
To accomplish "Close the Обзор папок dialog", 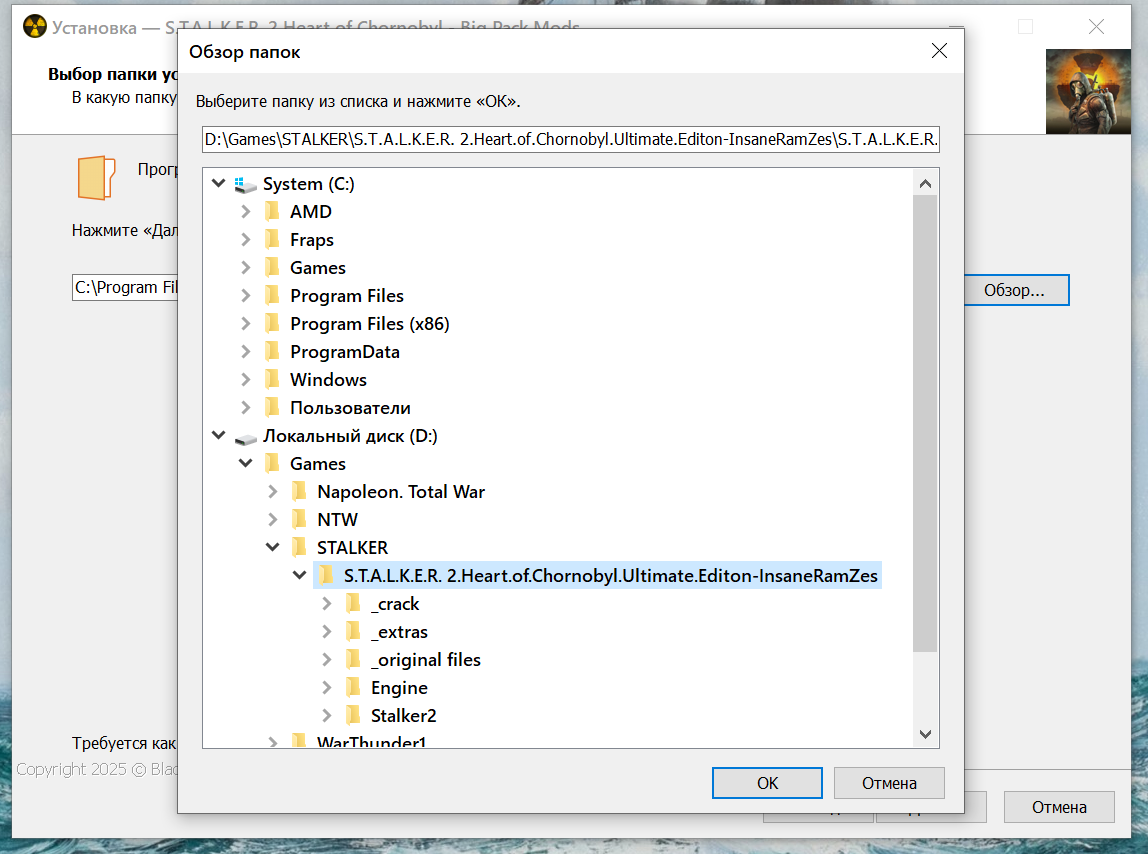I will 939,51.
